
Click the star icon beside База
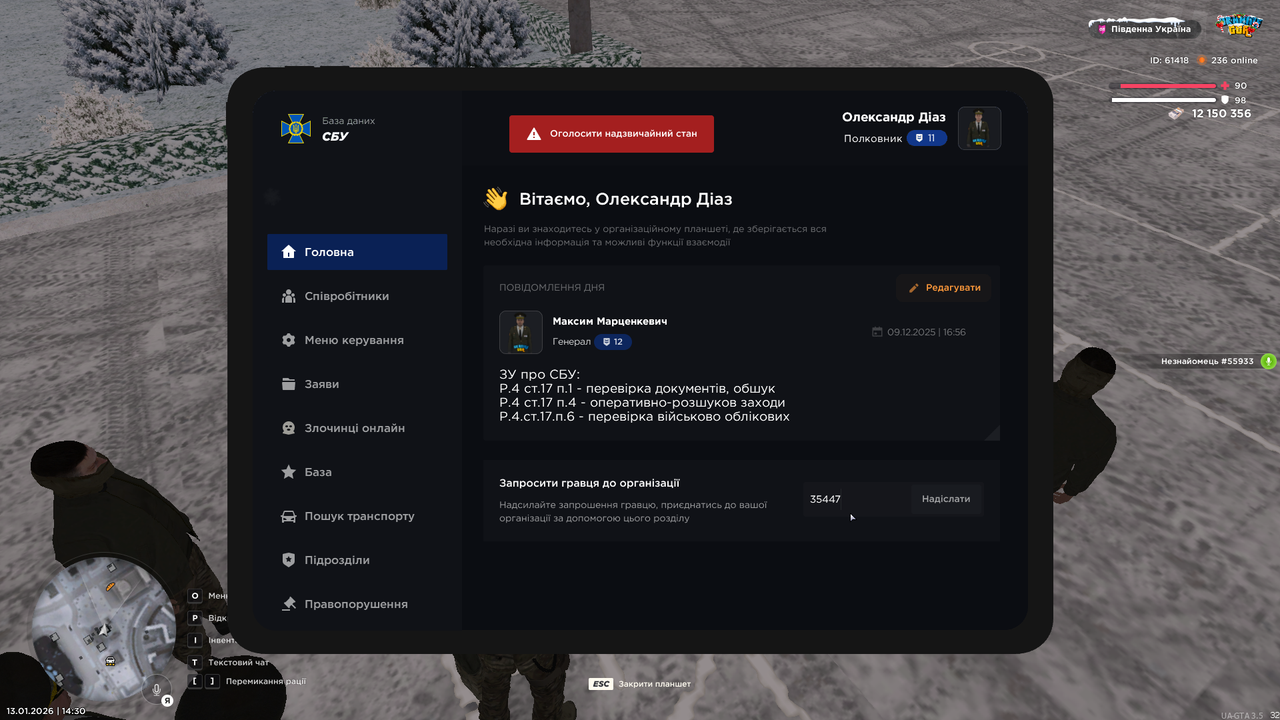click(288, 472)
